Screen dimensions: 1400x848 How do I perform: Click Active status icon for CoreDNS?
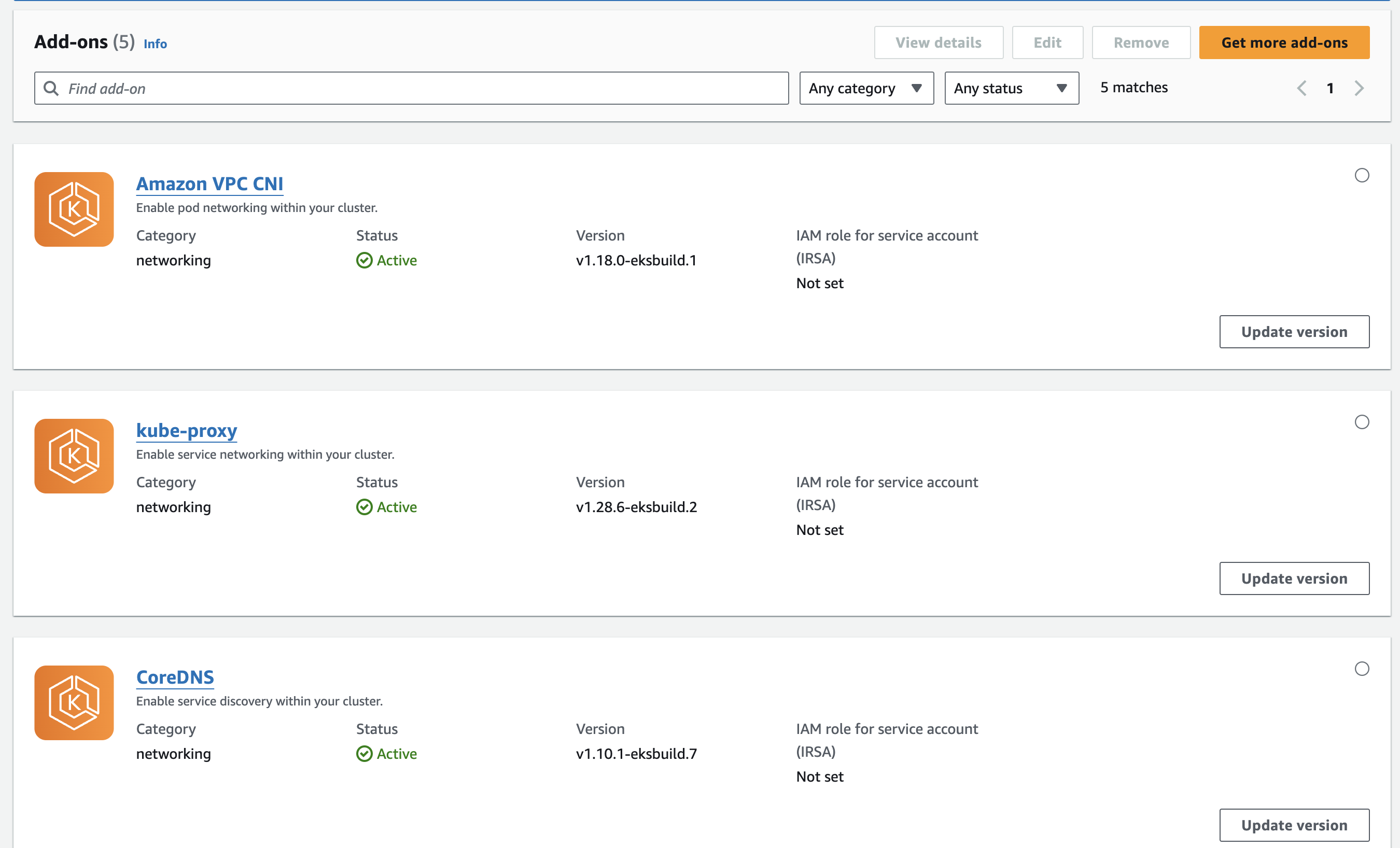click(x=364, y=754)
